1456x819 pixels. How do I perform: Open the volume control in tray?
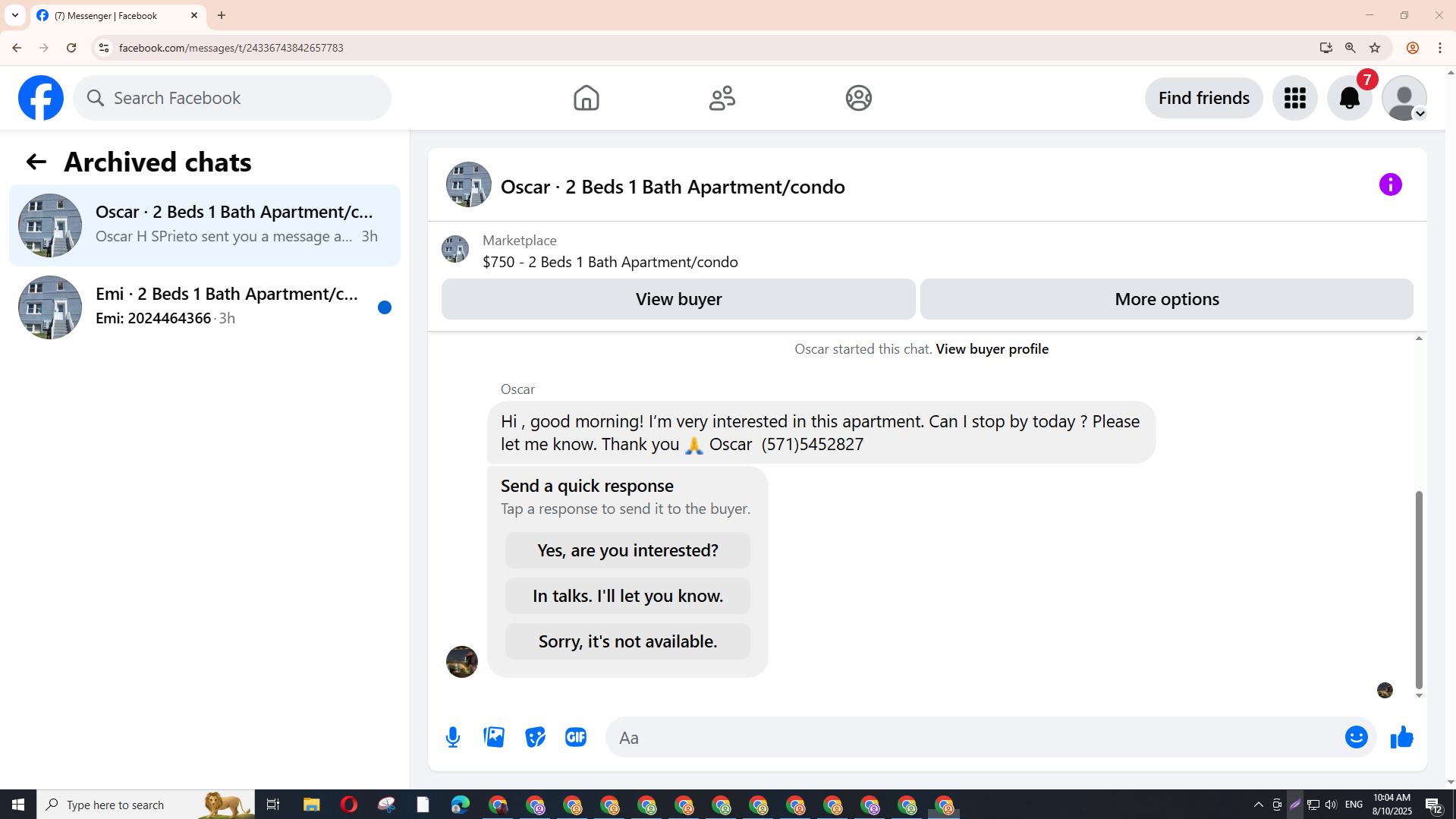[1331, 805]
